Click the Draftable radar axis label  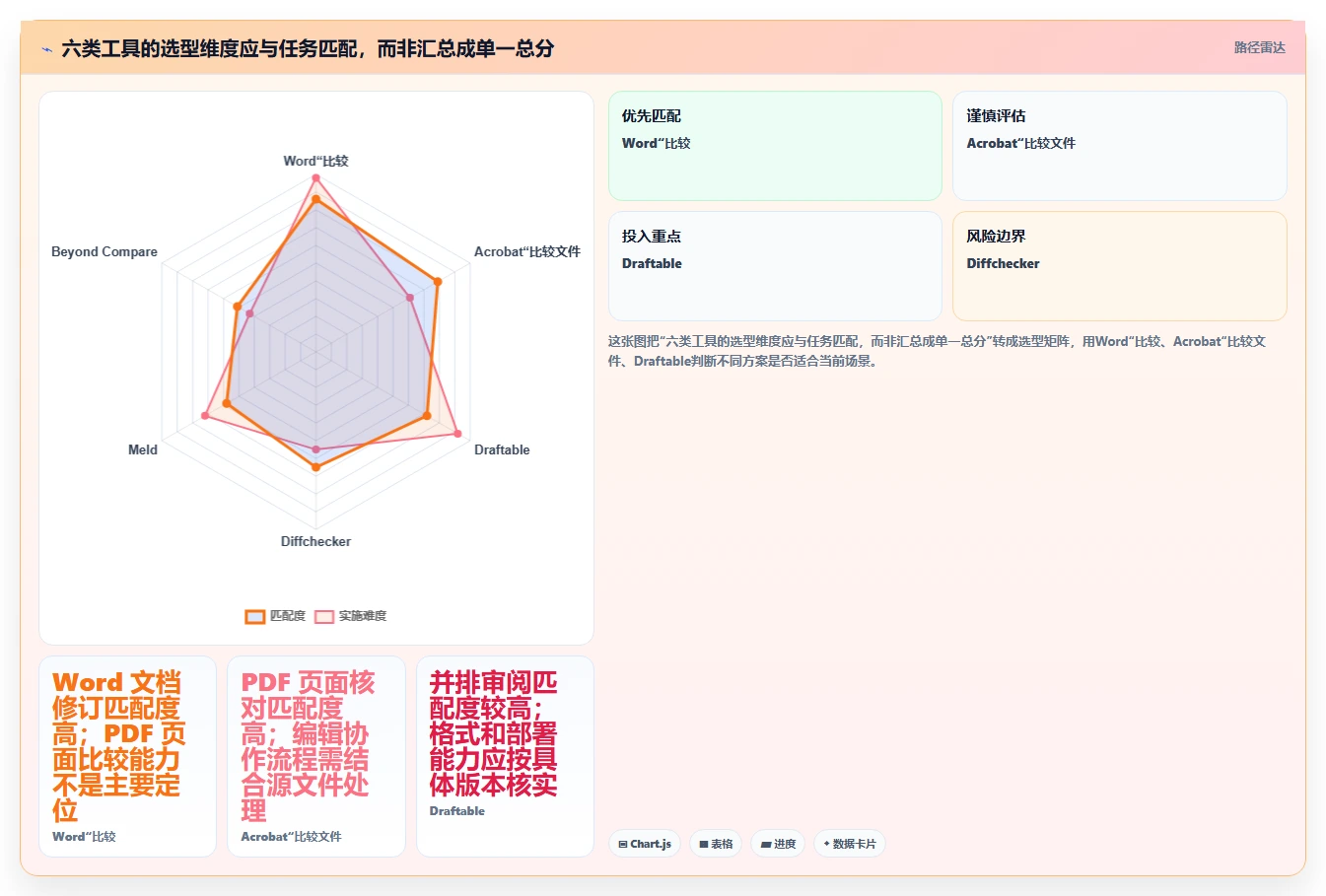click(x=502, y=449)
